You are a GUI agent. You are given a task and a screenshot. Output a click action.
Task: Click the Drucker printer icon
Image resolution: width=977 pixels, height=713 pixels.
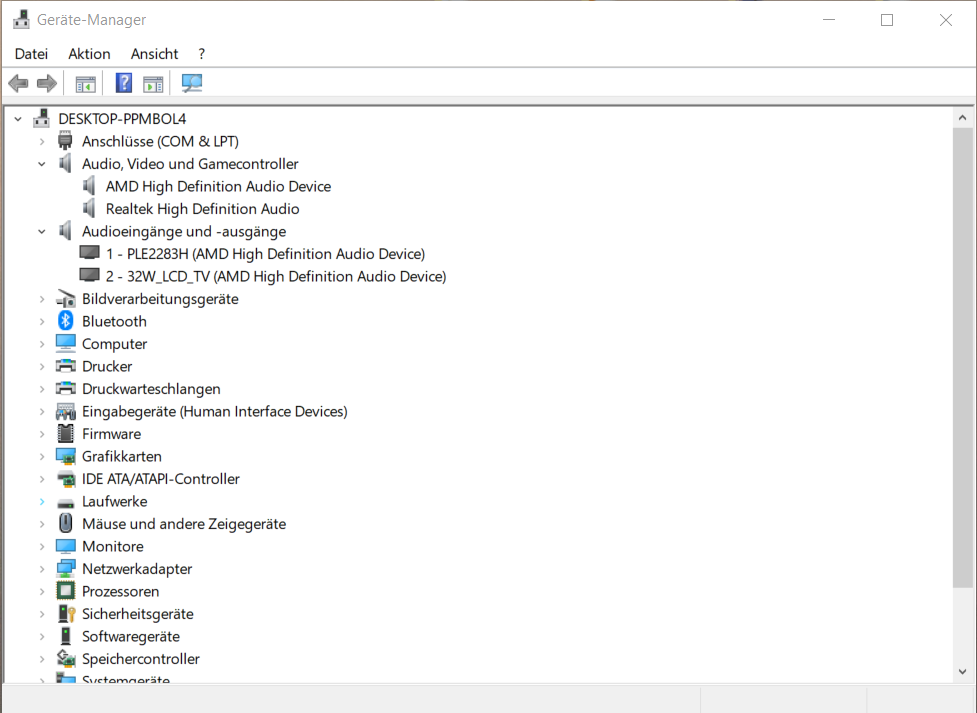tap(65, 366)
